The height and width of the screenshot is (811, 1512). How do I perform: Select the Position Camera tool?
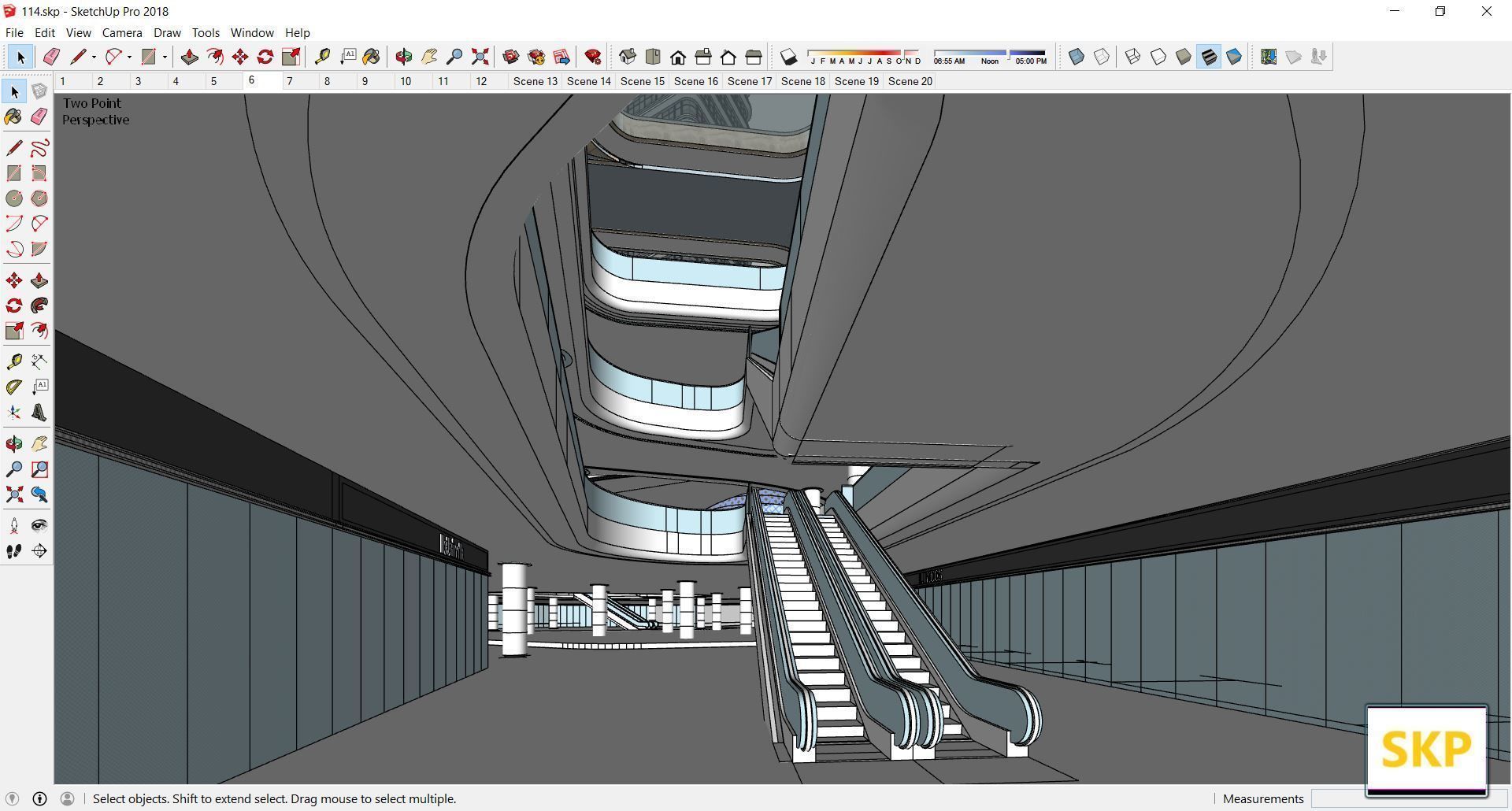[x=14, y=526]
